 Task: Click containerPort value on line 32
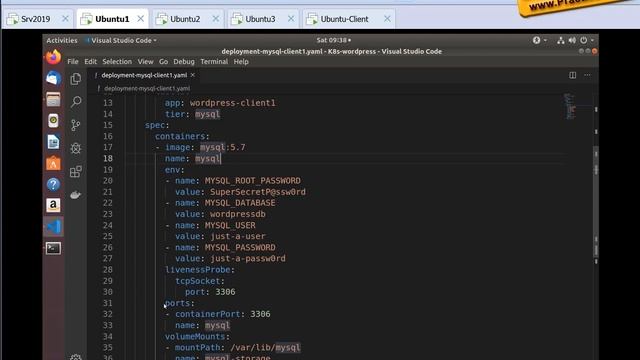(260, 314)
